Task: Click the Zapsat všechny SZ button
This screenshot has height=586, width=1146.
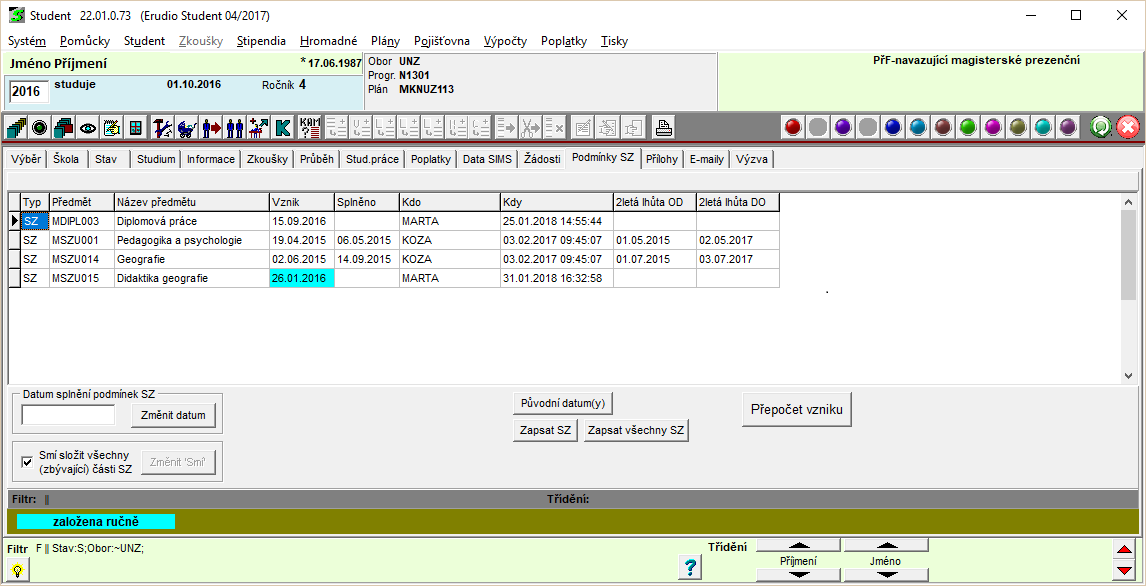Action: tap(636, 430)
